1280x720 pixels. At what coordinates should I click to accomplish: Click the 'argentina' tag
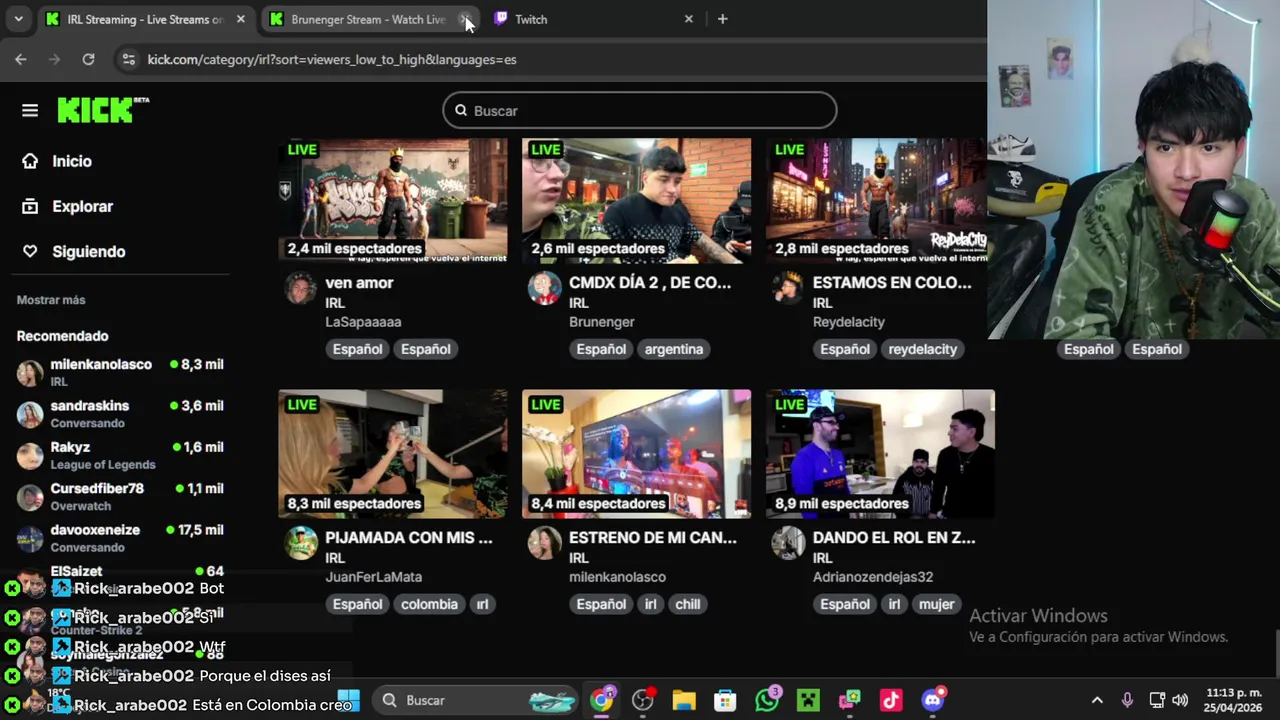(x=674, y=349)
